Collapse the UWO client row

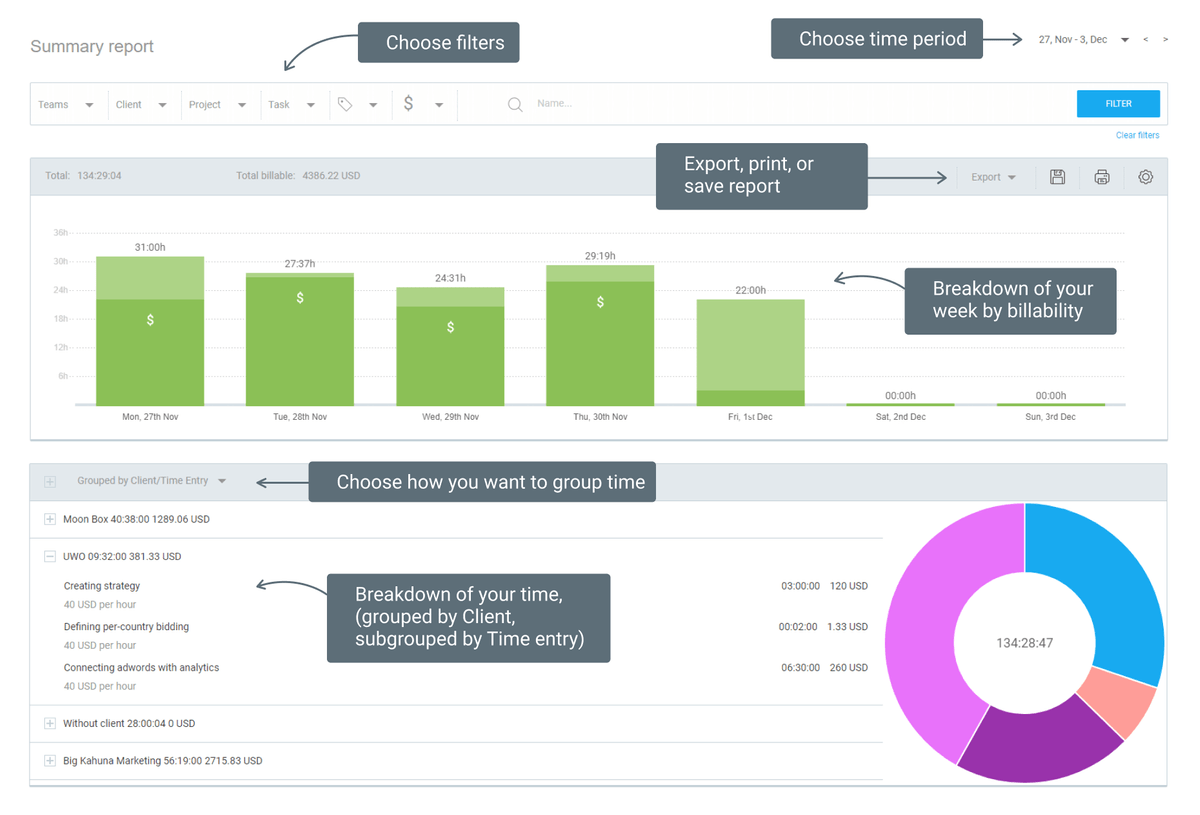pyautogui.click(x=50, y=556)
